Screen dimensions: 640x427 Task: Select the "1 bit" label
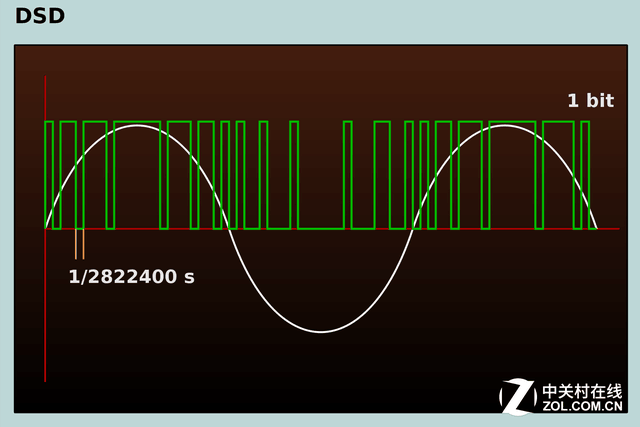pyautogui.click(x=590, y=101)
